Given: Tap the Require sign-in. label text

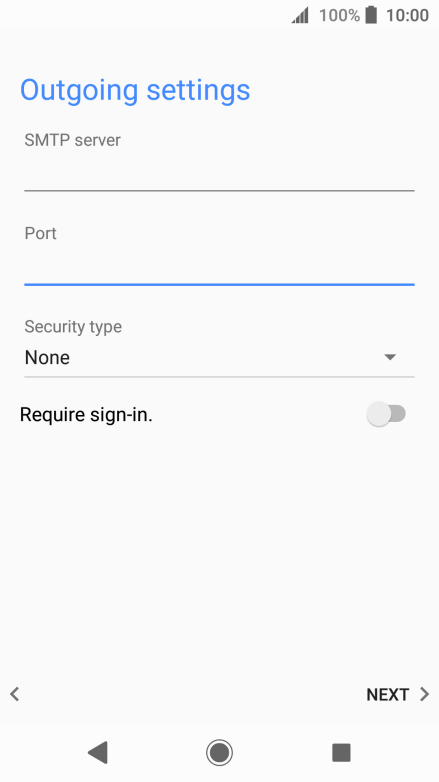Looking at the screenshot, I should (x=86, y=414).
